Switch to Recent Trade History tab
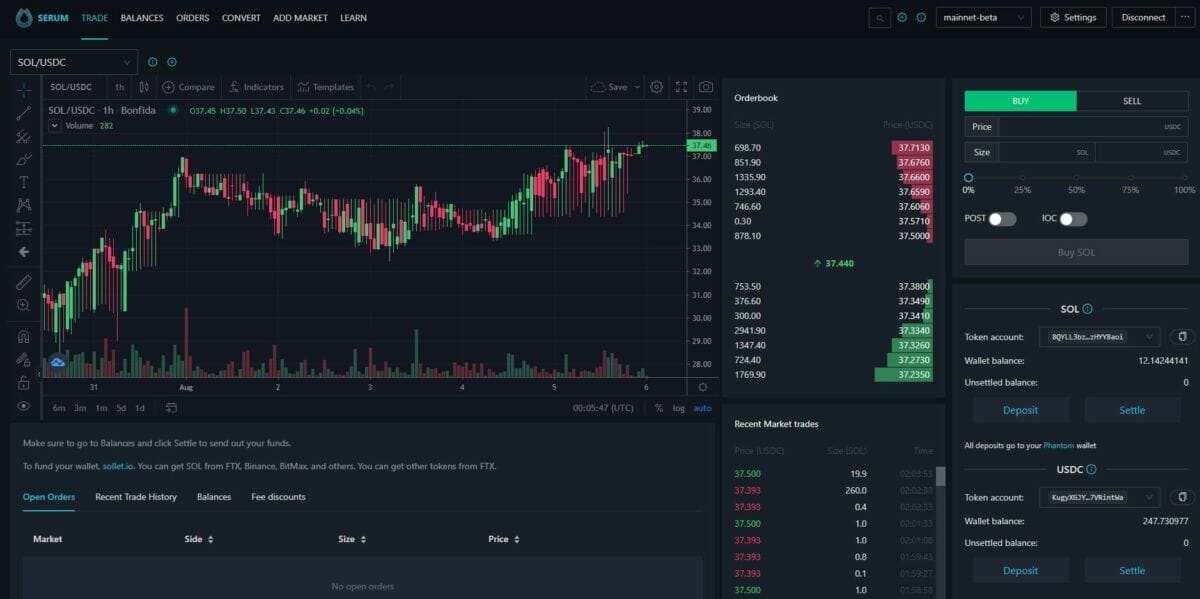The image size is (1200, 599). pos(136,497)
